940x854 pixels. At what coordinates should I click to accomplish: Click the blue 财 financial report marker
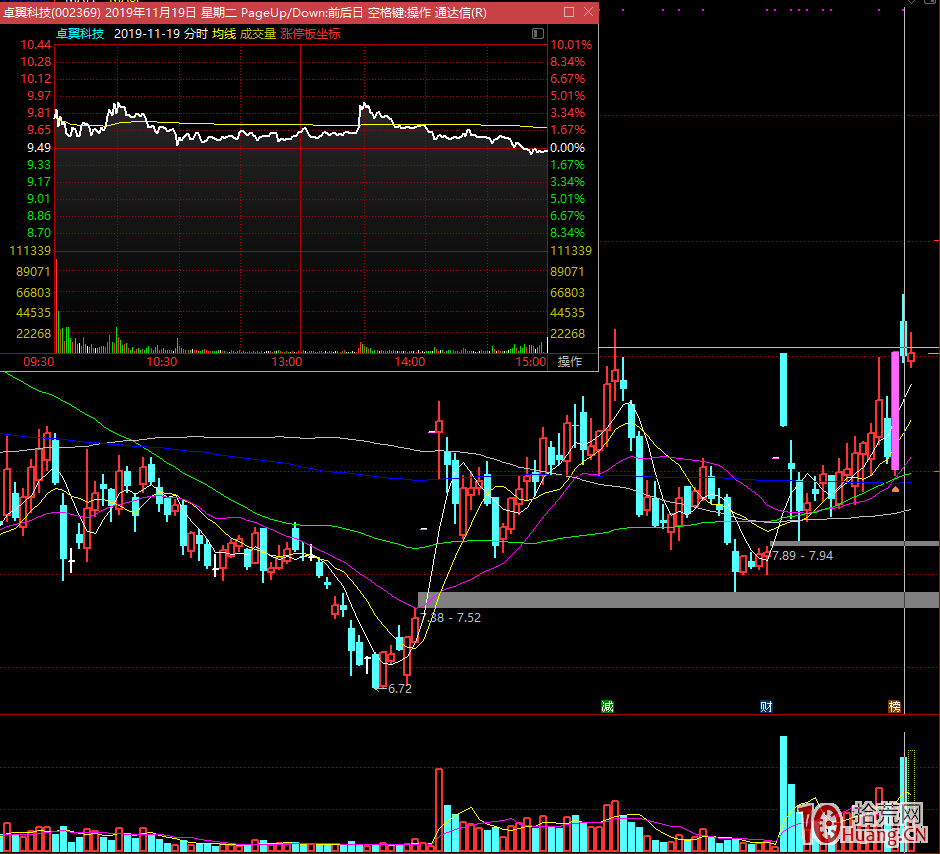[766, 707]
